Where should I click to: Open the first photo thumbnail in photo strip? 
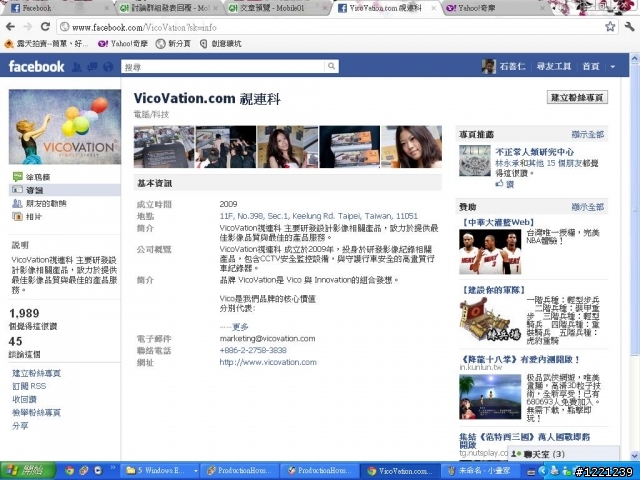pos(164,147)
